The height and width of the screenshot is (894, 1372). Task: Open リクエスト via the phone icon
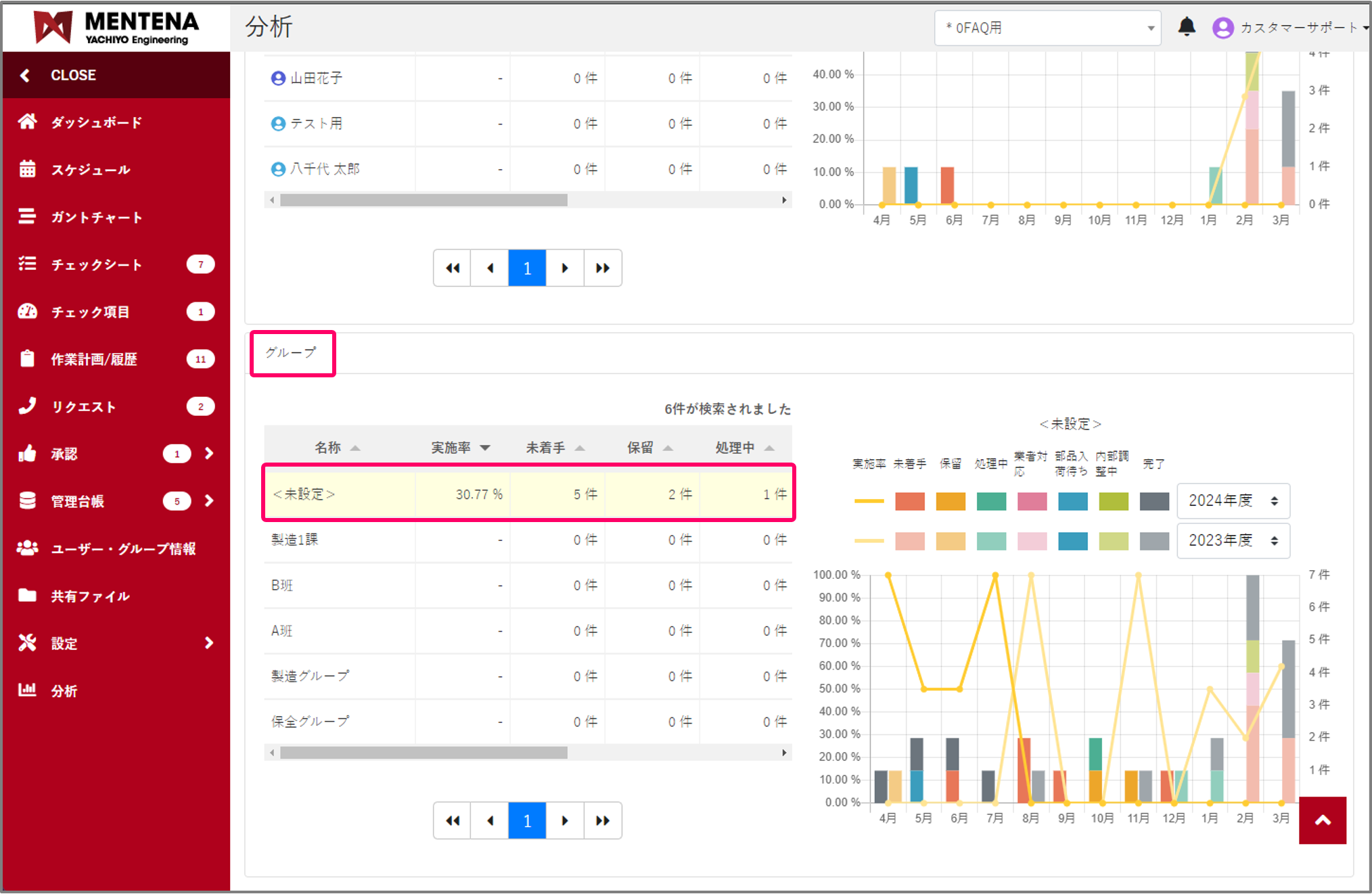point(28,406)
